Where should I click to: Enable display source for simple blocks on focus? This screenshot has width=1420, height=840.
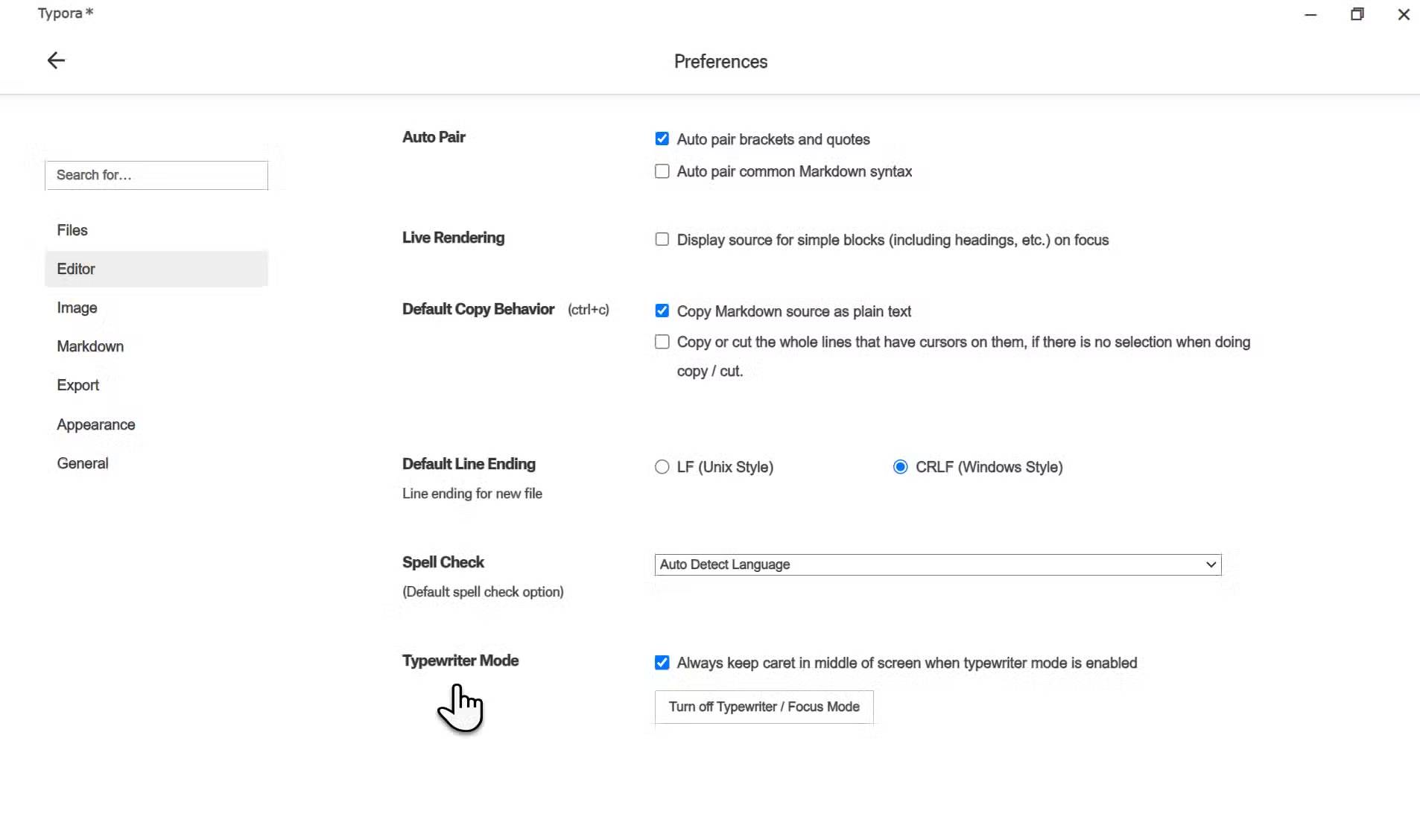coord(662,239)
